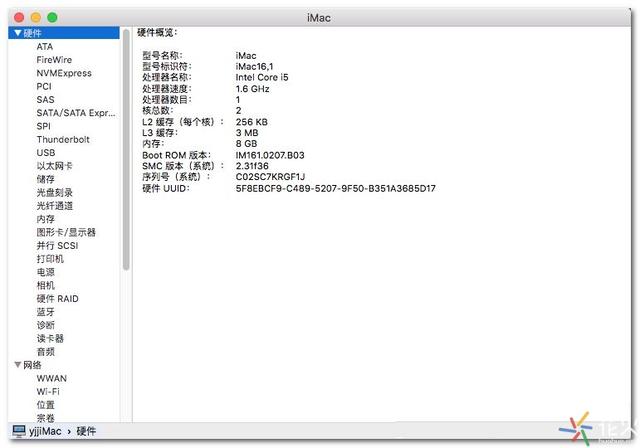
Task: Select 电源 in the sidebar
Action: click(45, 272)
